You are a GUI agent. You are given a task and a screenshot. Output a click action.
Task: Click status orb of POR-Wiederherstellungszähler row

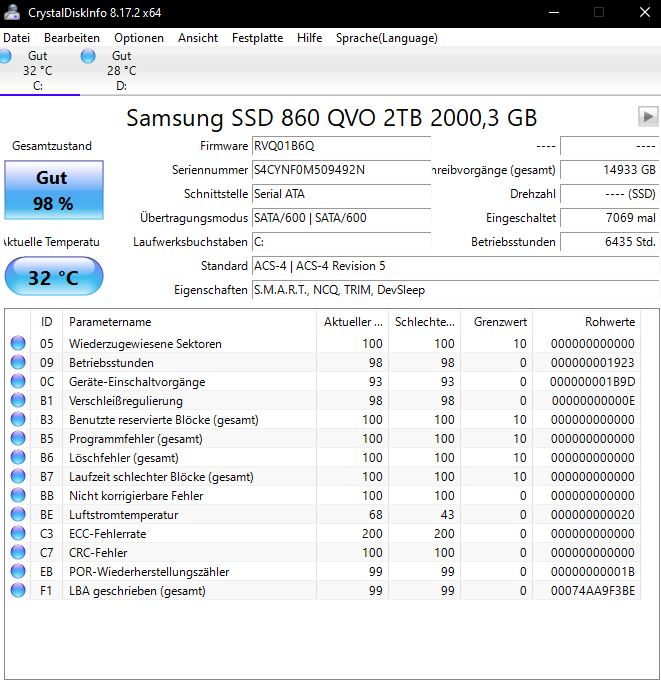pyautogui.click(x=18, y=571)
